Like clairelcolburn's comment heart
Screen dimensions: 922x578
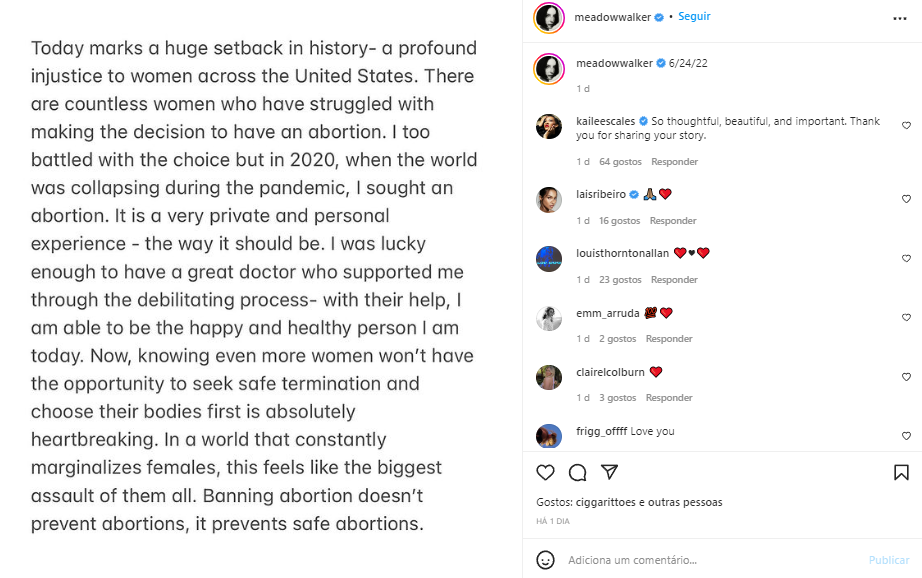coord(906,376)
